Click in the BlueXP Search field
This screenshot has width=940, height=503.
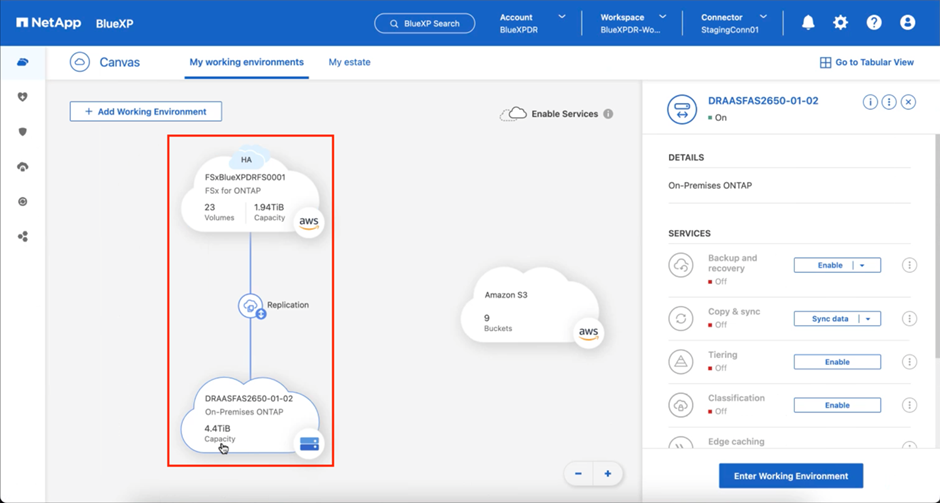click(x=425, y=23)
